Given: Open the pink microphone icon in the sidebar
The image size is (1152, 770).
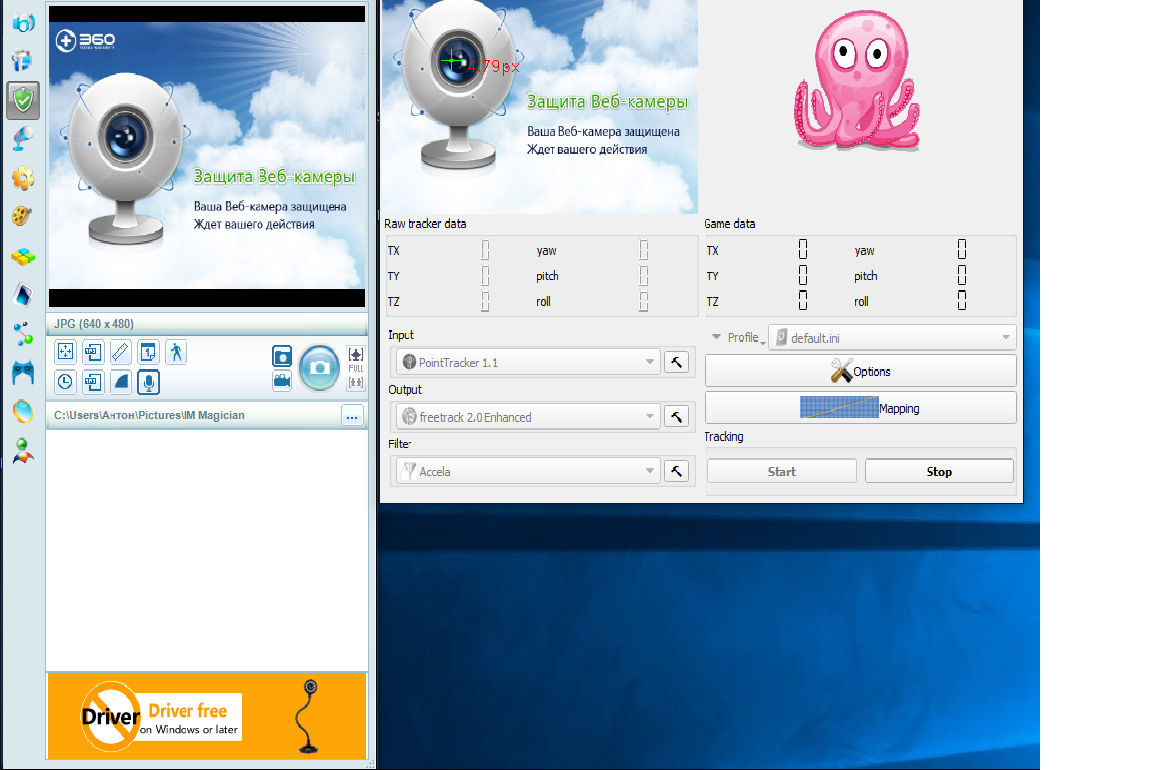Looking at the screenshot, I should coord(23,139).
